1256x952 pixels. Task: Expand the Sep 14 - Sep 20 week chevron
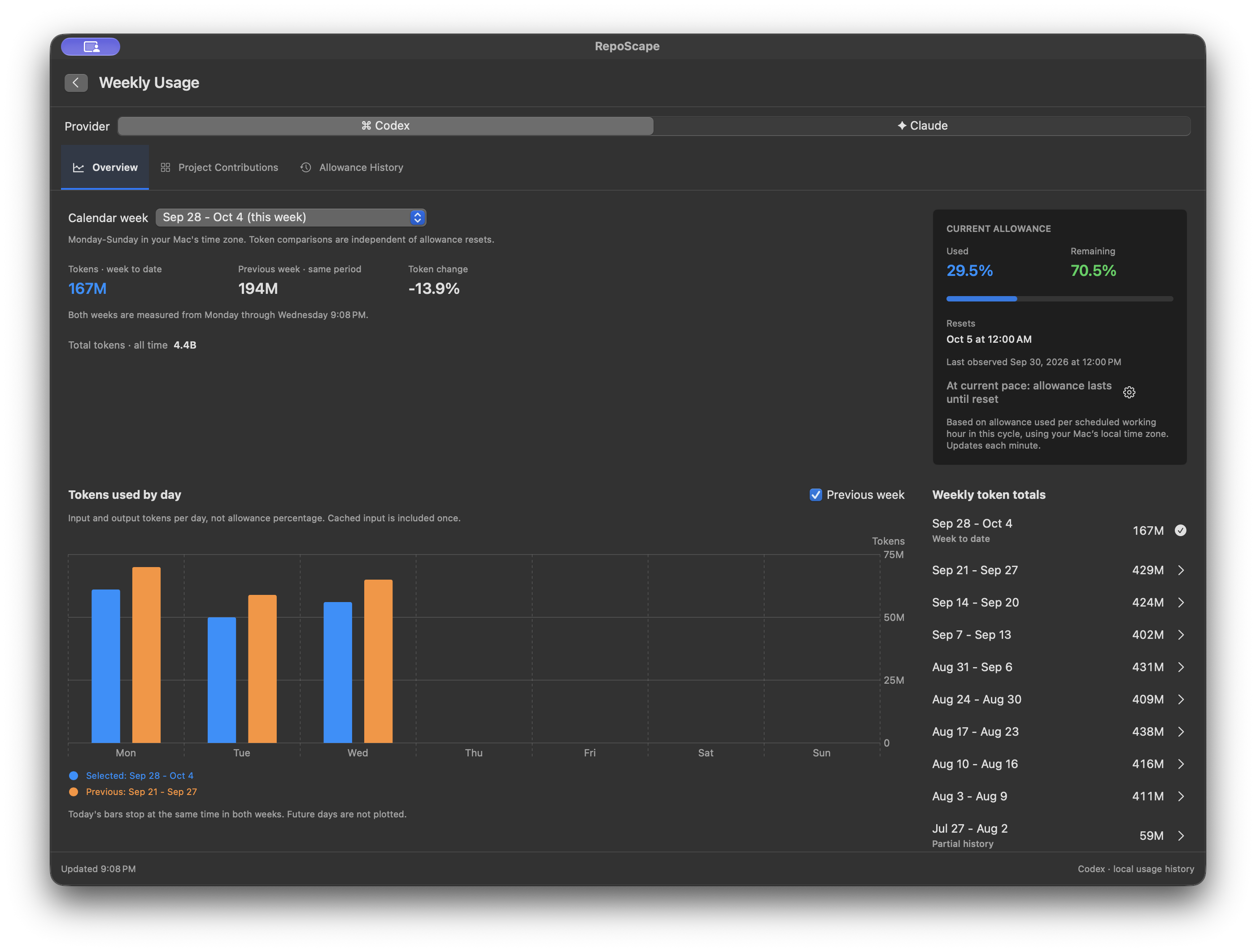pos(1181,603)
